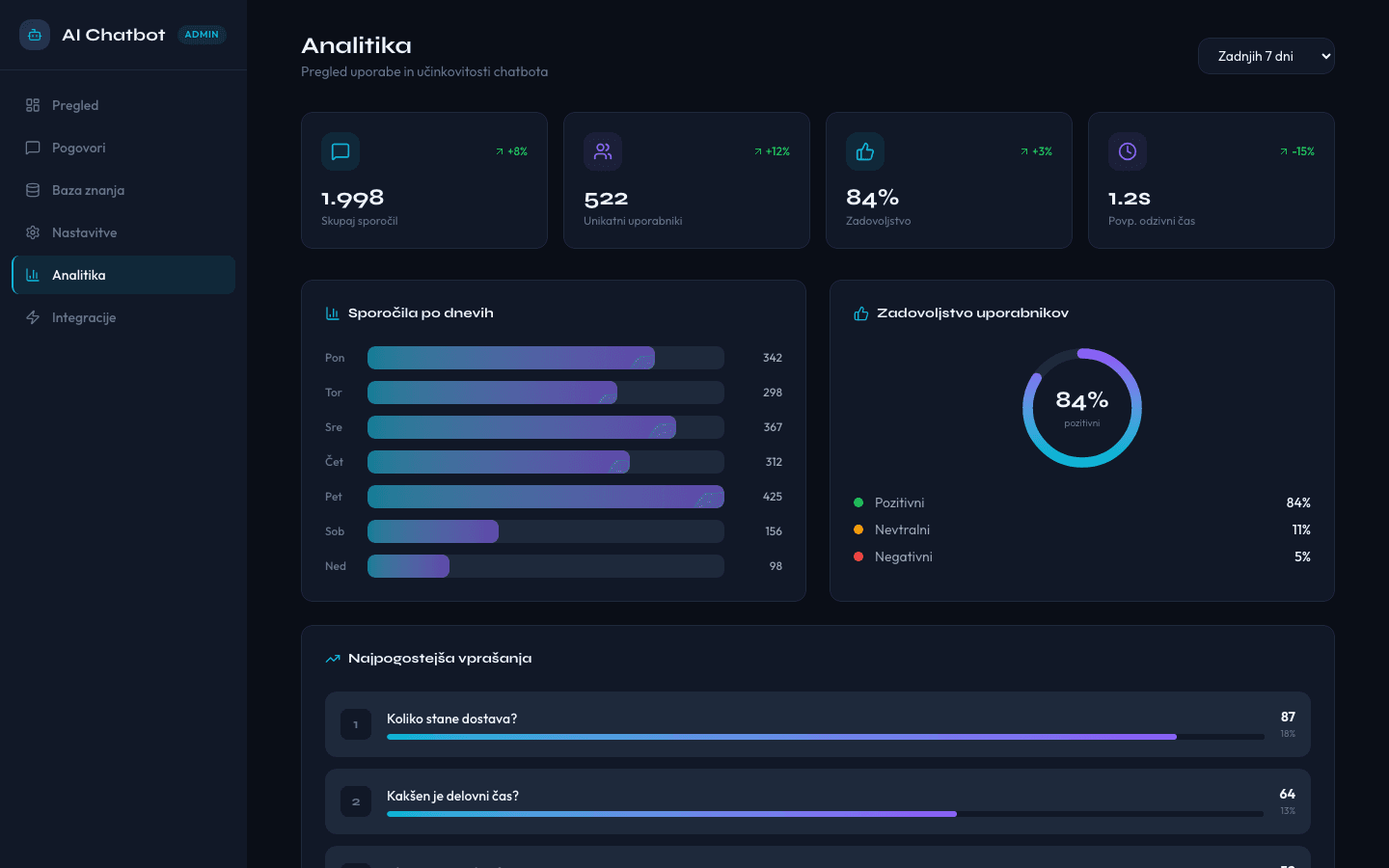Viewport: 1389px width, 868px height.
Task: Click the Unikatni uporabniki label
Action: pos(633,221)
